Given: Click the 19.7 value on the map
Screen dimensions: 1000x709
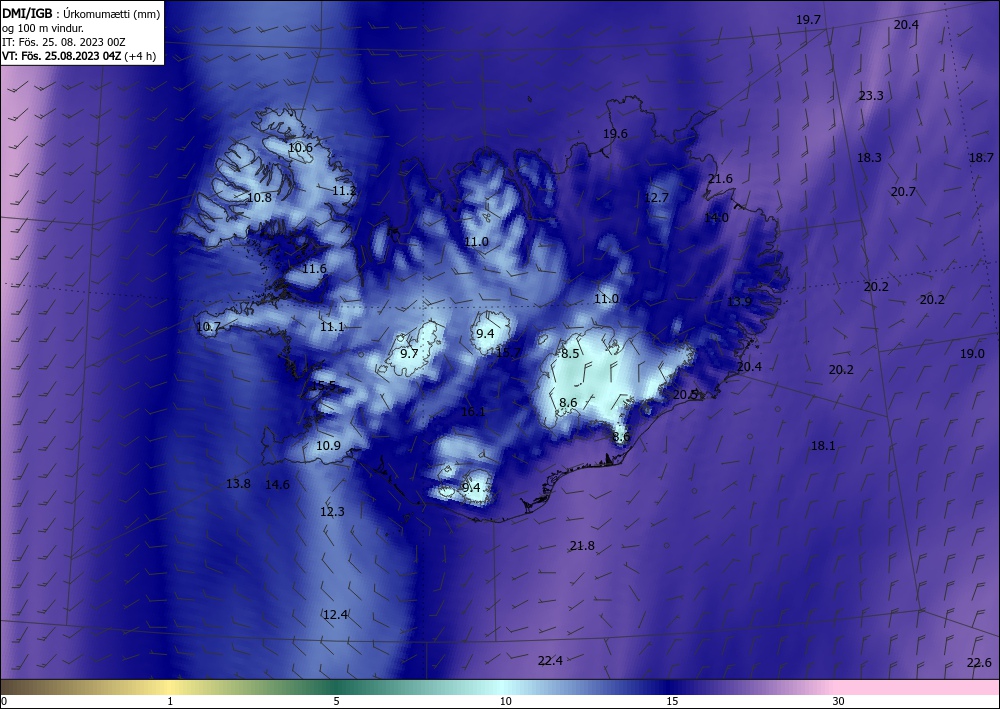Looking at the screenshot, I should [x=808, y=20].
